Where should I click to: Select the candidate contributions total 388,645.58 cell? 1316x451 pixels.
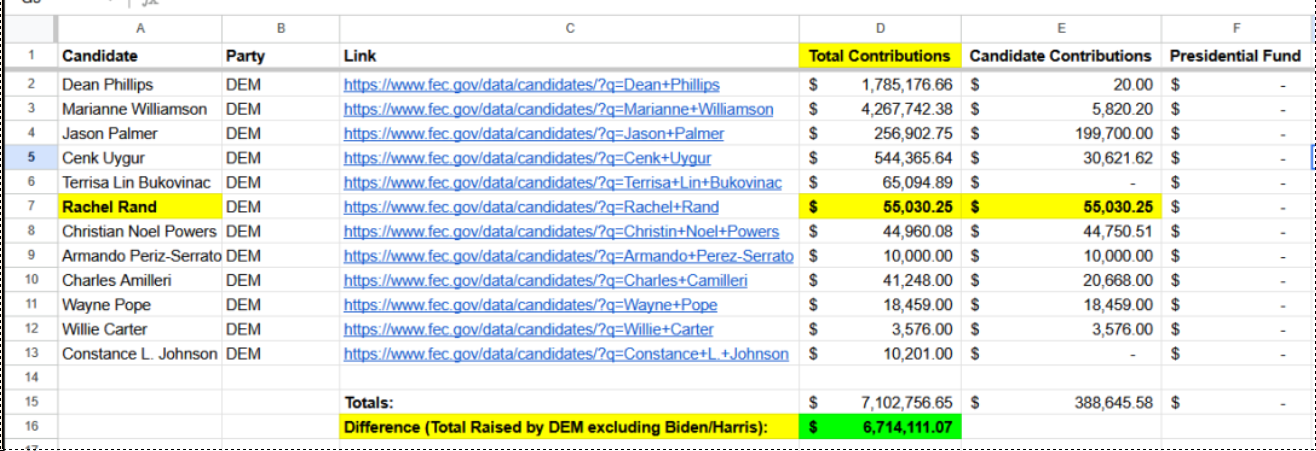tap(1060, 402)
